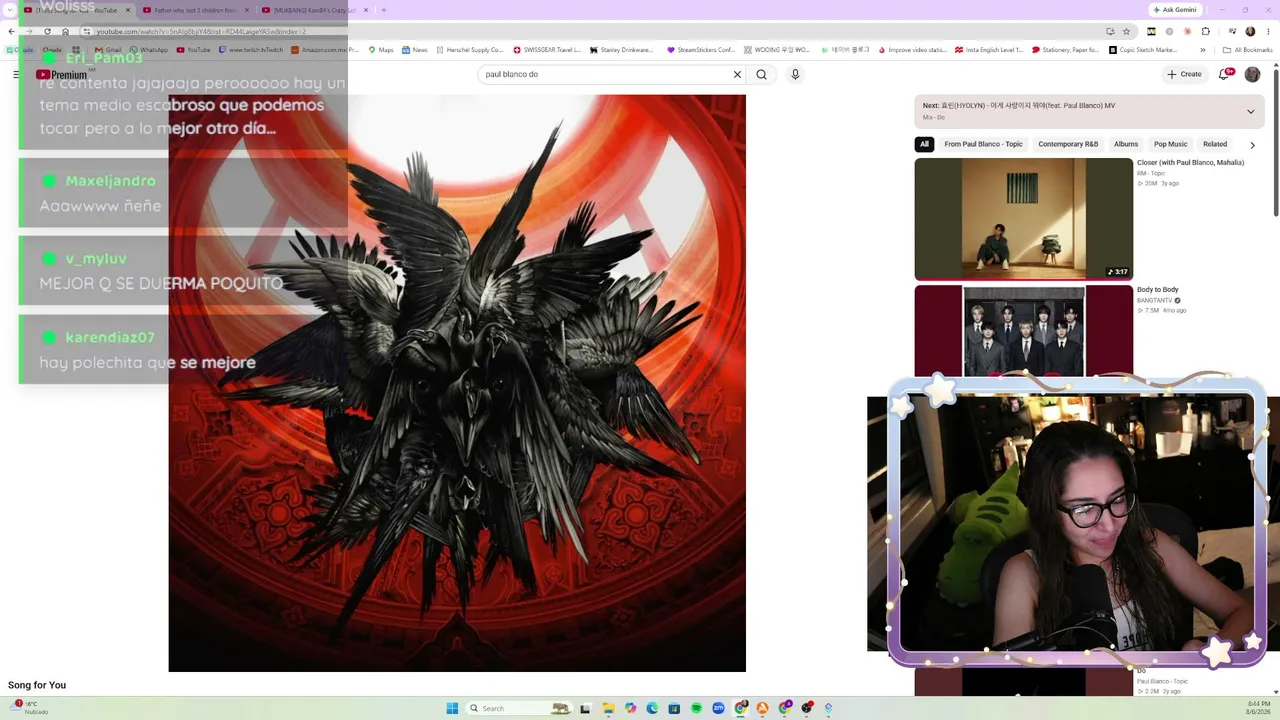Open Copilot from the taskbar
This screenshot has height=720, width=1280.
630,708
